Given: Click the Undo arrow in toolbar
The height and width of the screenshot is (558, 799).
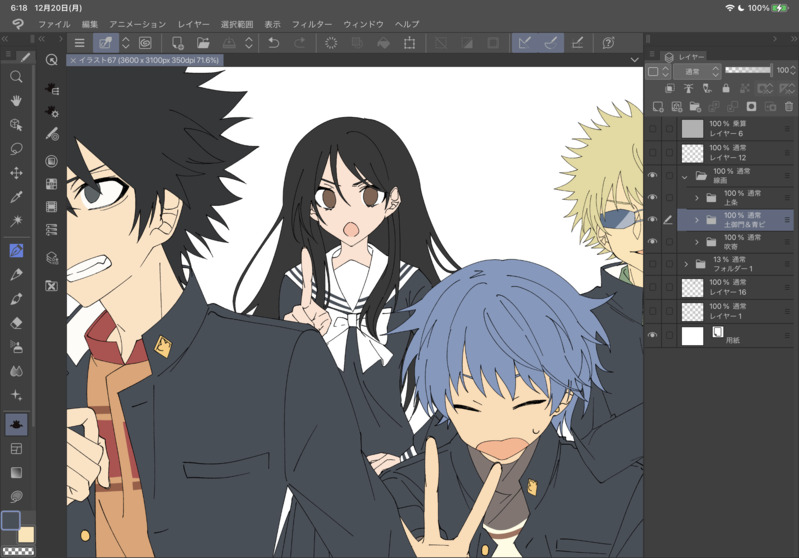Looking at the screenshot, I should tap(274, 43).
